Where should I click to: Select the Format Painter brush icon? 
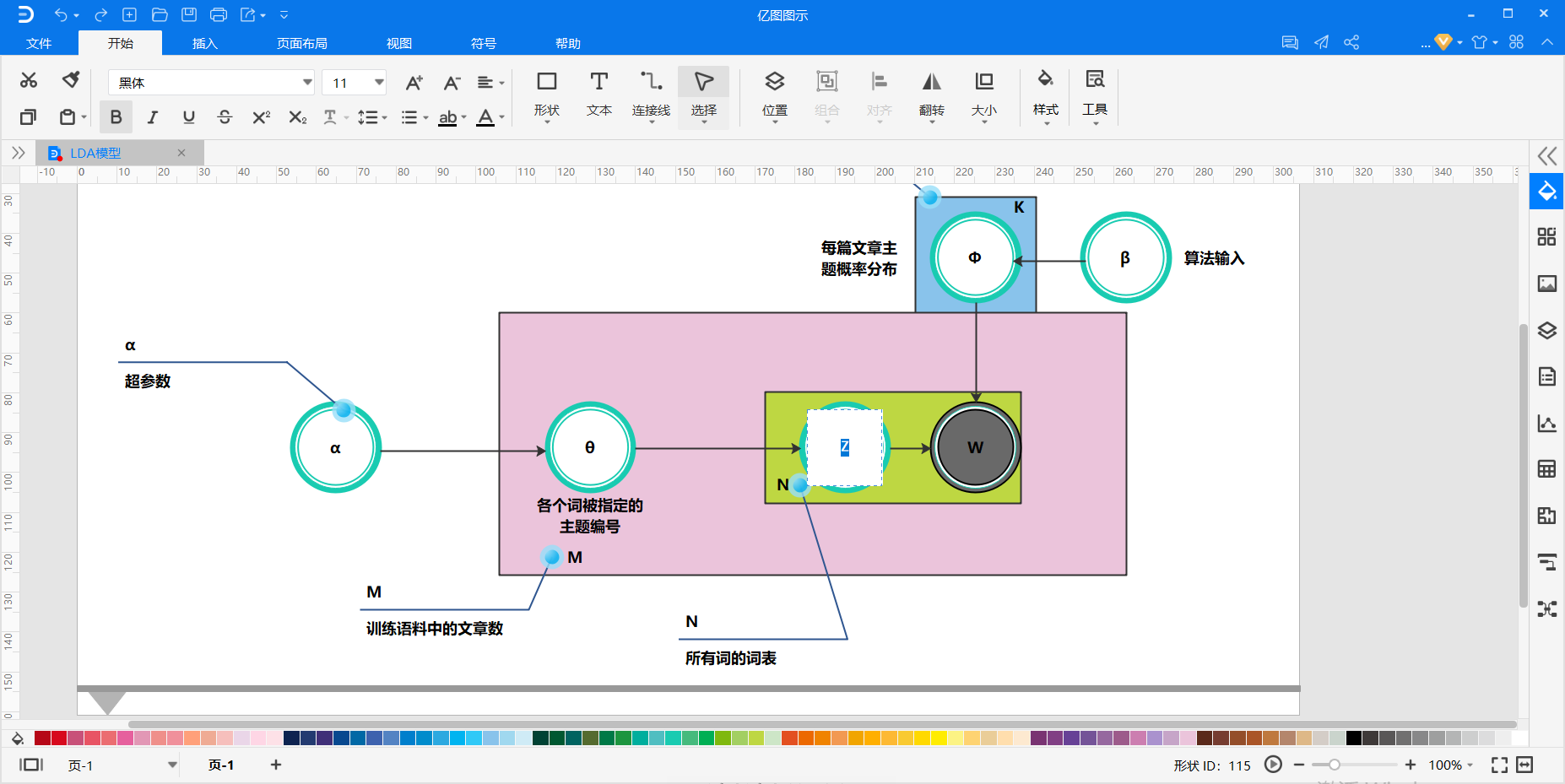point(71,80)
